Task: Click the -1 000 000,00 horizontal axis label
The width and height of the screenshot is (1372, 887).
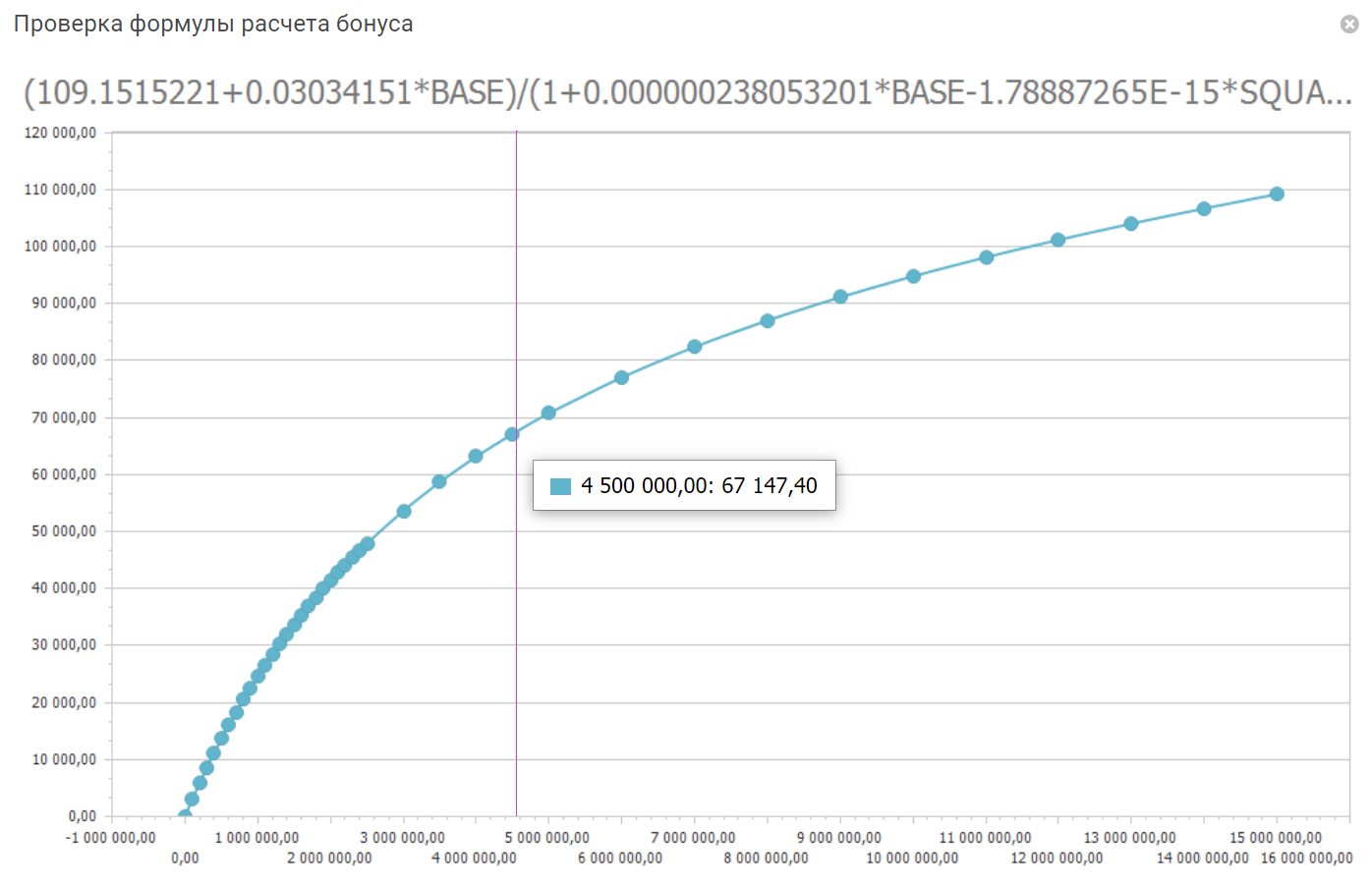Action: point(110,838)
